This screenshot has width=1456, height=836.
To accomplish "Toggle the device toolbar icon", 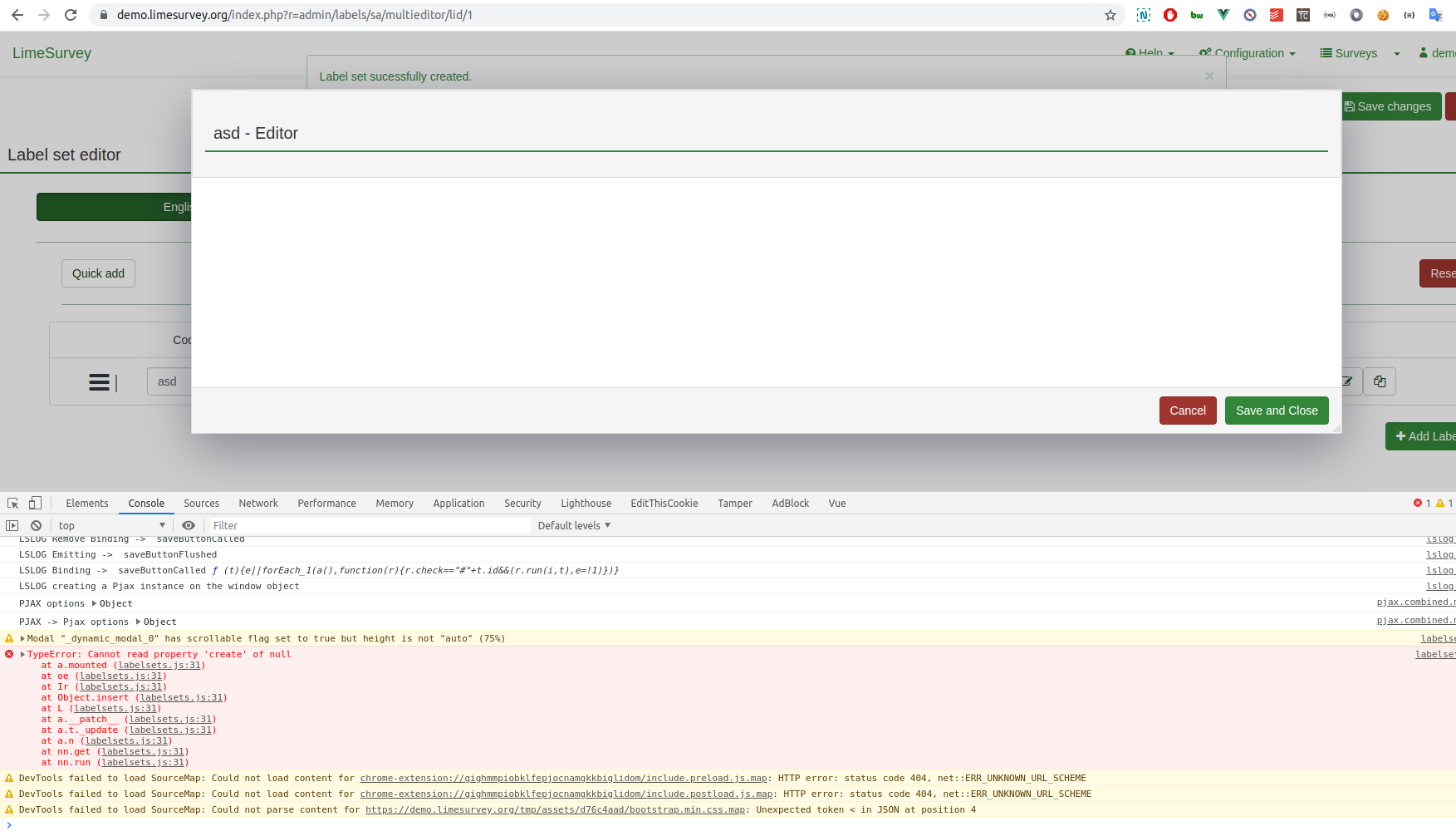I will coord(35,504).
